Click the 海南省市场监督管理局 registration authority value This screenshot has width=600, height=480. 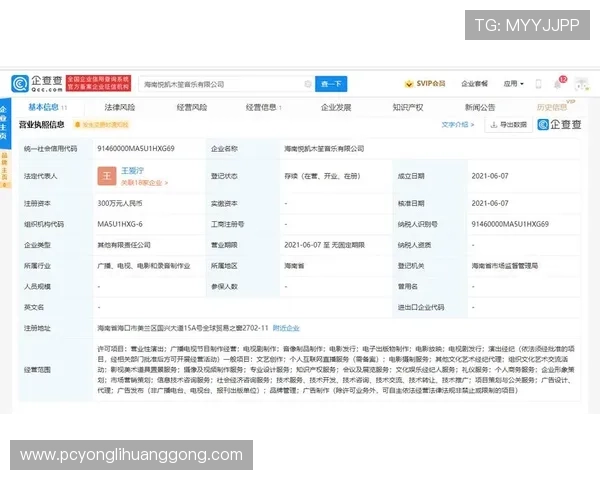coord(505,266)
